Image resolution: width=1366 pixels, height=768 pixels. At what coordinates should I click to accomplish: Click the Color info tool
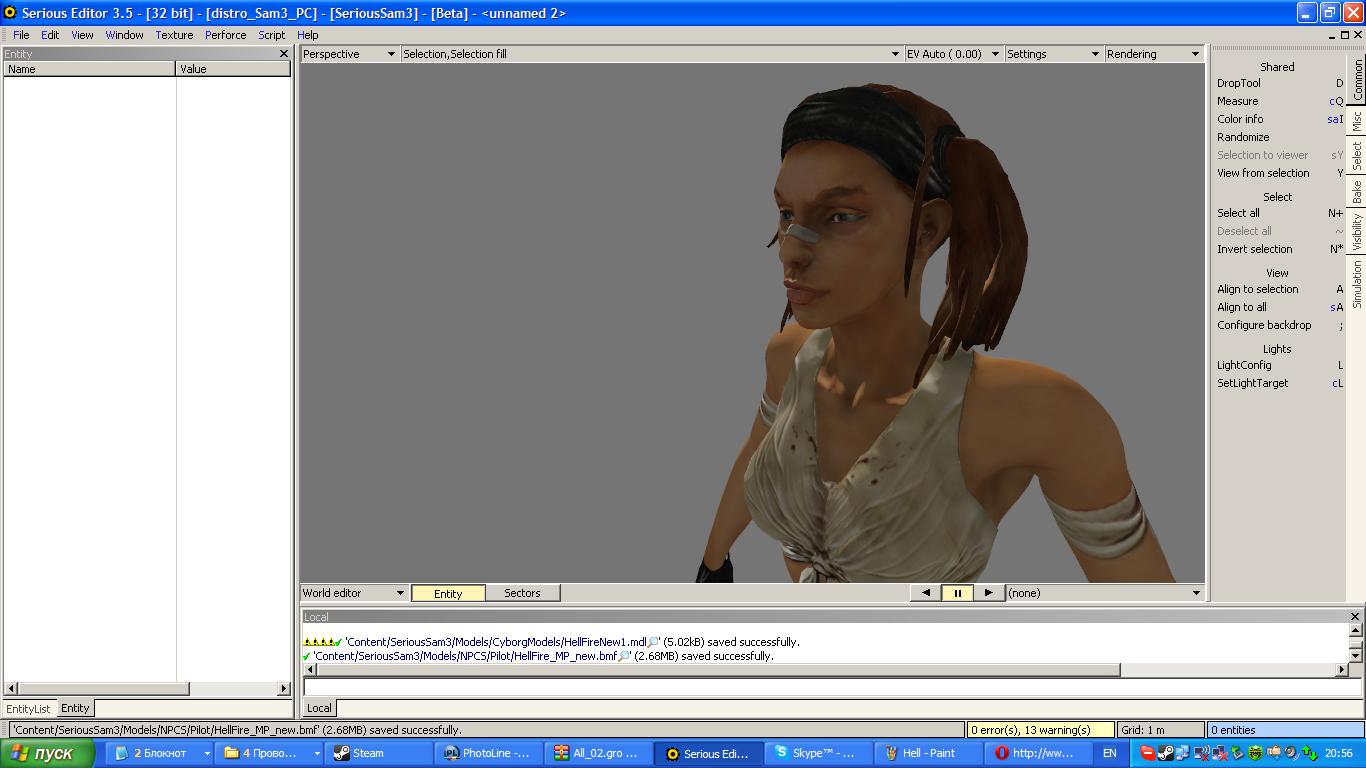1280,119
